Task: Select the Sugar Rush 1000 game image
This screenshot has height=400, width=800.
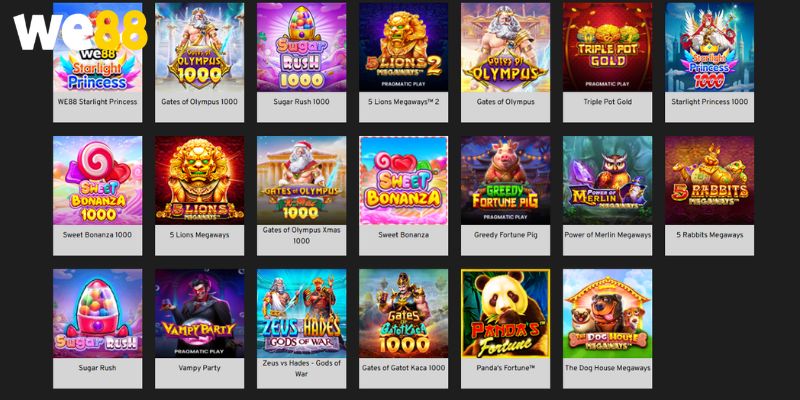Action: click(x=302, y=47)
